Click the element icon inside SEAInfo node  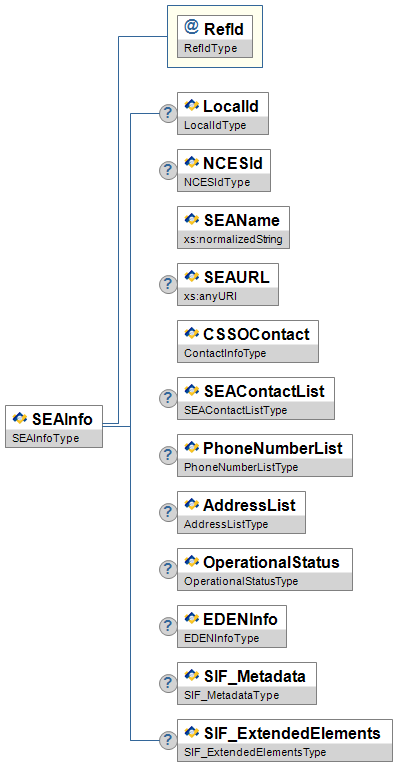[x=20, y=418]
